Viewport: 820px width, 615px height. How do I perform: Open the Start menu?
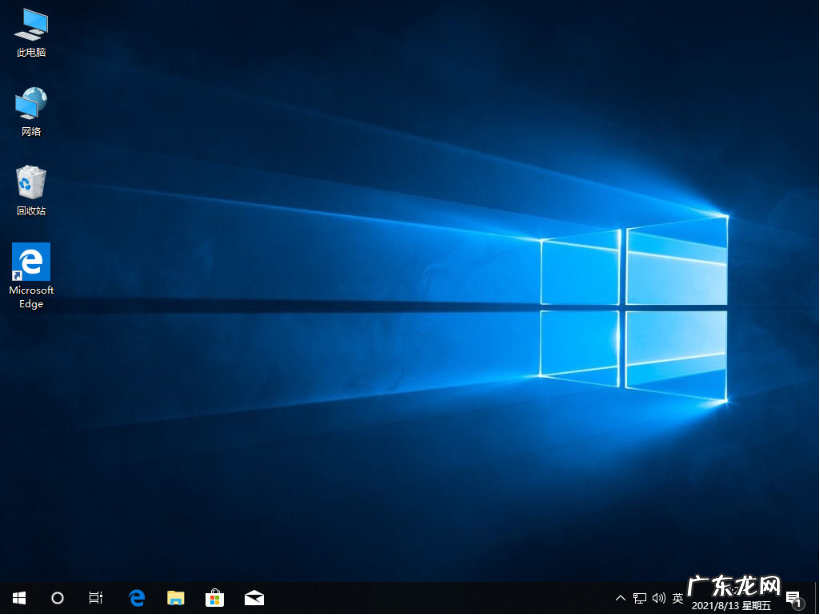pyautogui.click(x=19, y=598)
